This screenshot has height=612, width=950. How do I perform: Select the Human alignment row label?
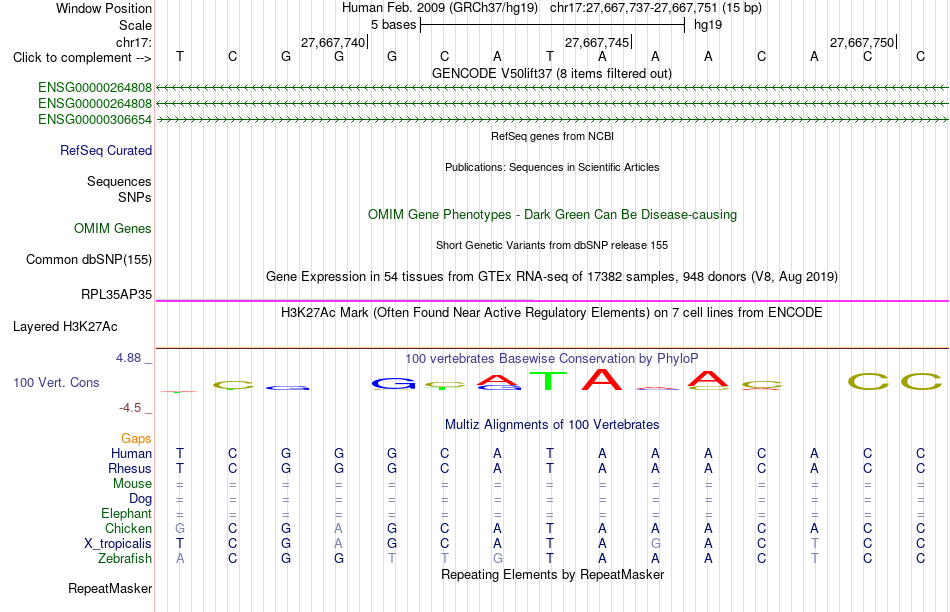tap(131, 453)
